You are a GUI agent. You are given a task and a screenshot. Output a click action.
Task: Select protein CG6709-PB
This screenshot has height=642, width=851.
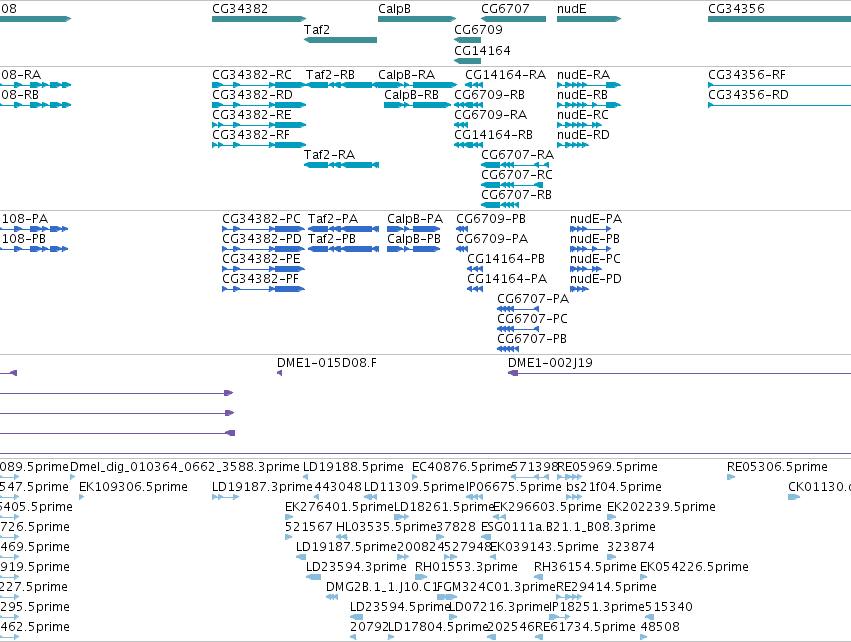tap(491, 219)
